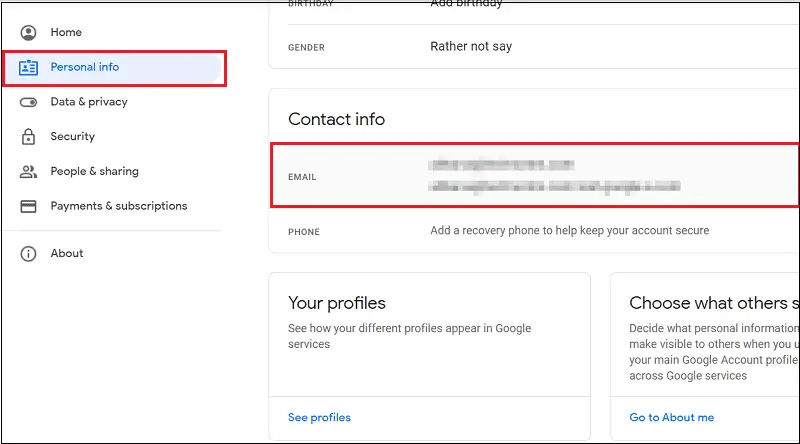Click the EMAIL label
Viewport: 800px width, 444px height.
(x=302, y=177)
